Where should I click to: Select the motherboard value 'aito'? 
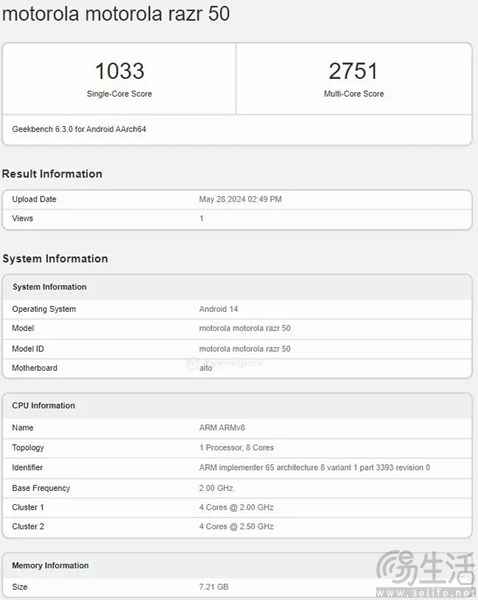tap(206, 368)
